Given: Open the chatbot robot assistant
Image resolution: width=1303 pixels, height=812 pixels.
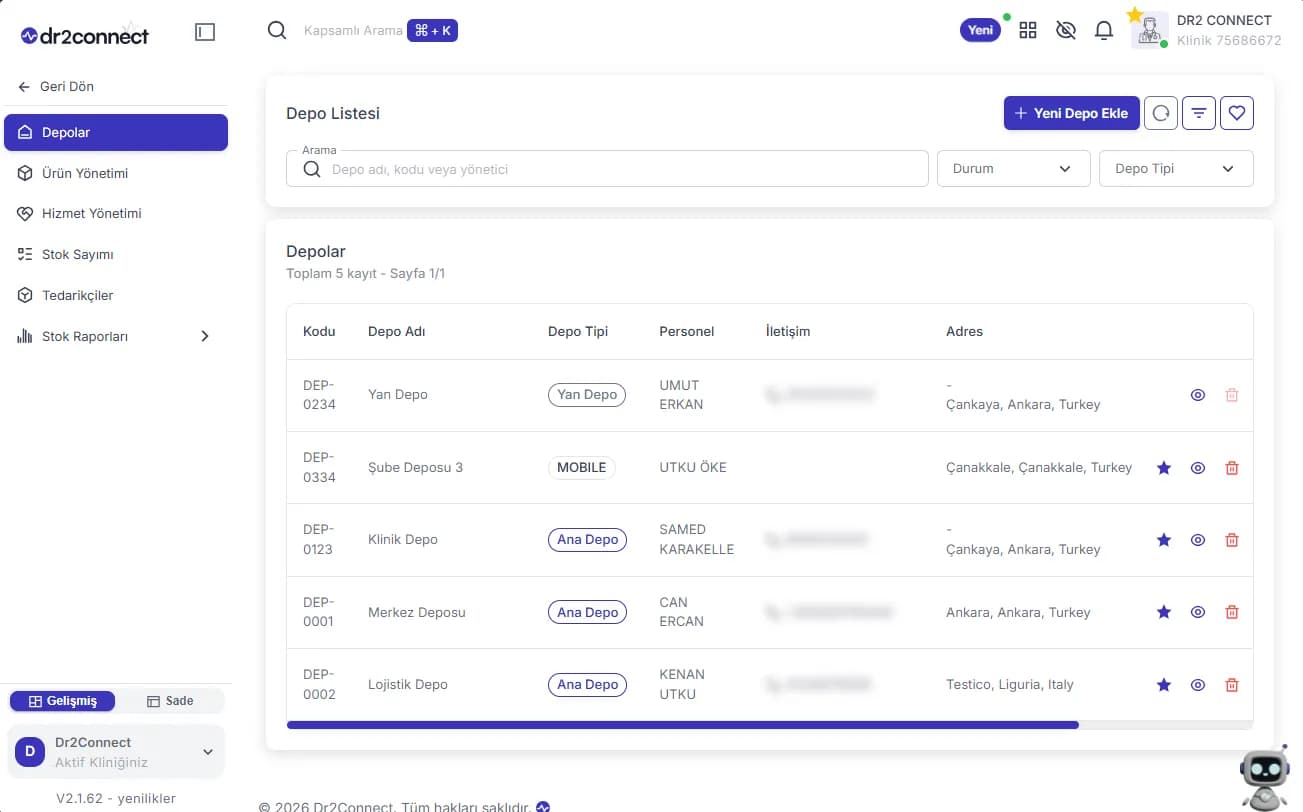Looking at the screenshot, I should [1264, 778].
